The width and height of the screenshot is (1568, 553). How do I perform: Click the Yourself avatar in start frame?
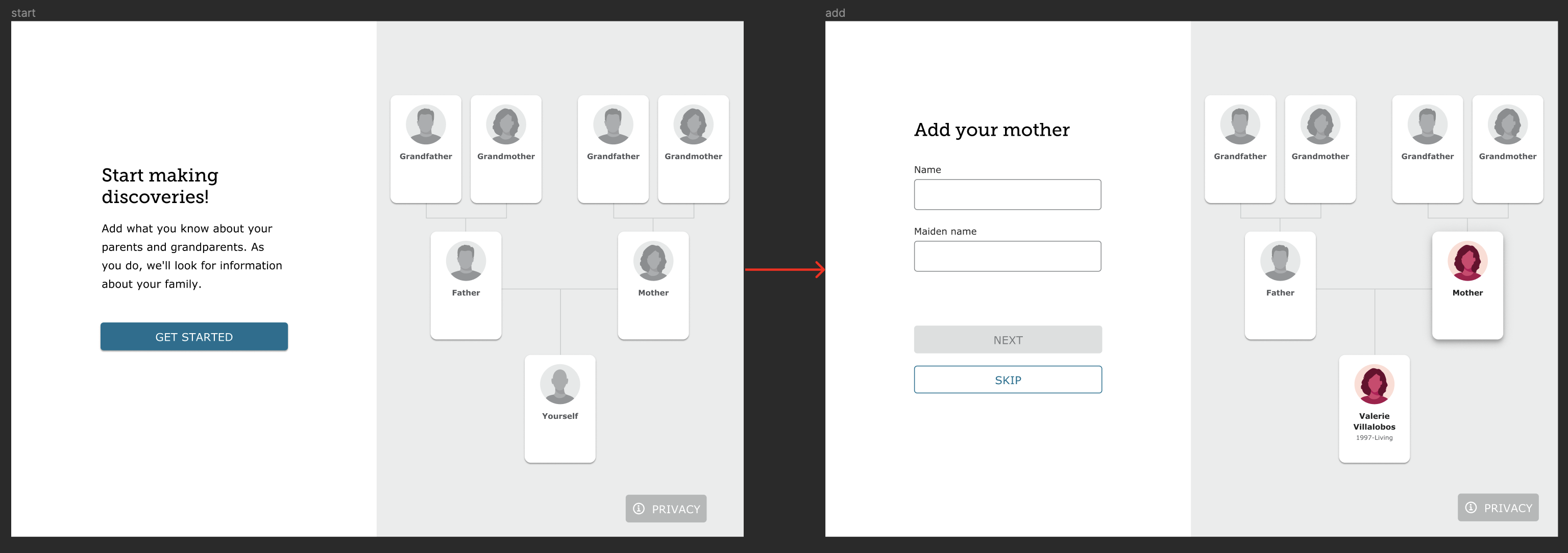(x=559, y=385)
